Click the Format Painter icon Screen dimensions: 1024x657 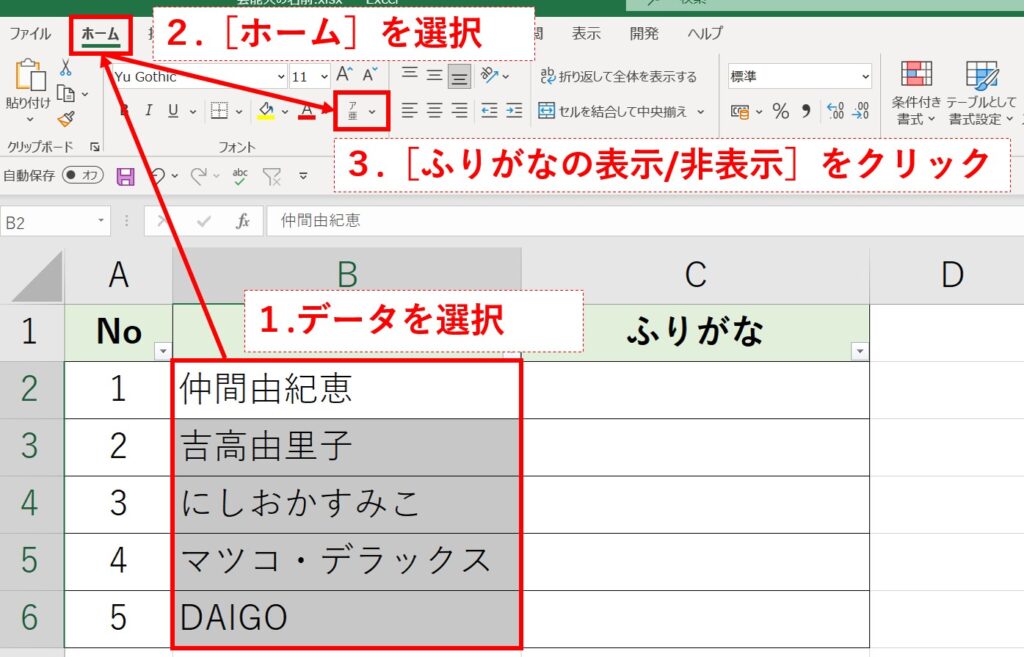66,117
